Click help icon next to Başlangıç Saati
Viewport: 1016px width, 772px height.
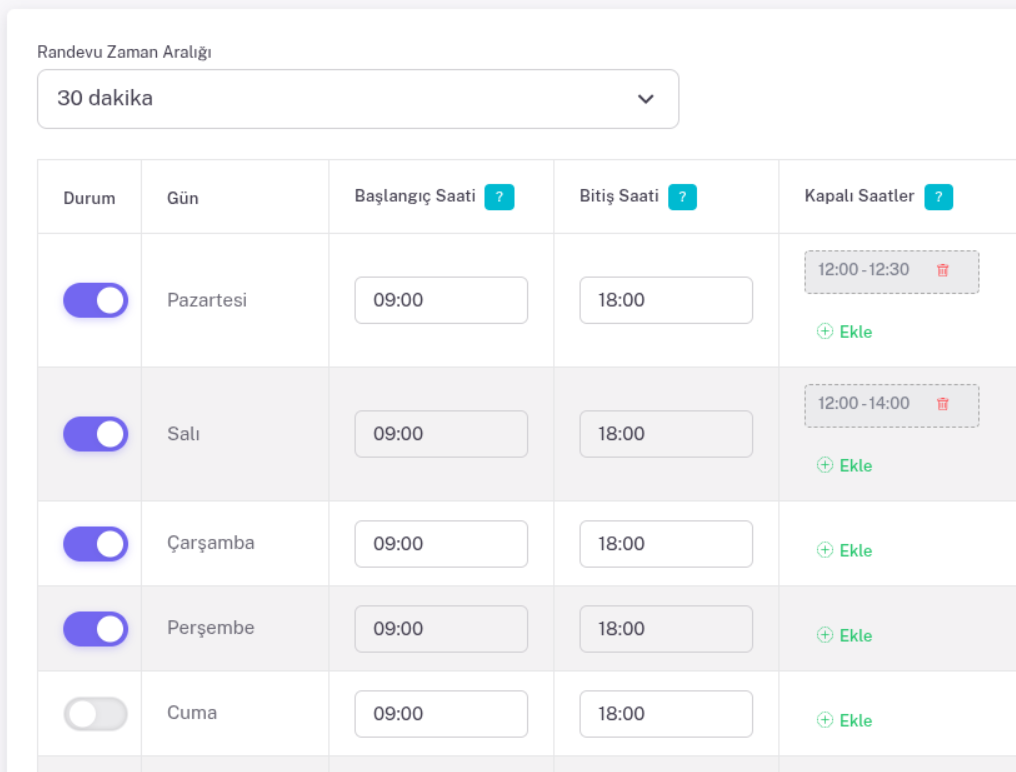(499, 198)
